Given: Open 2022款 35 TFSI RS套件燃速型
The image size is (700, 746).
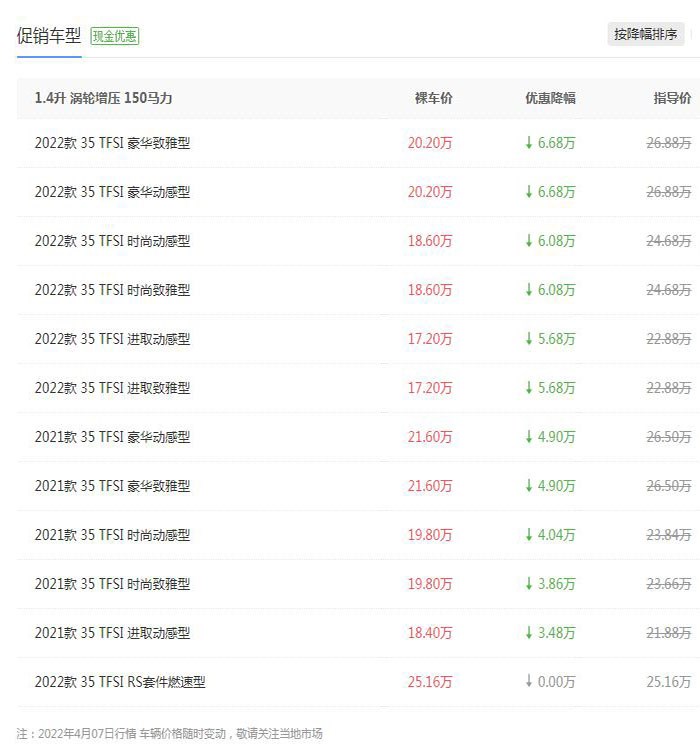Looking at the screenshot, I should point(120,682).
